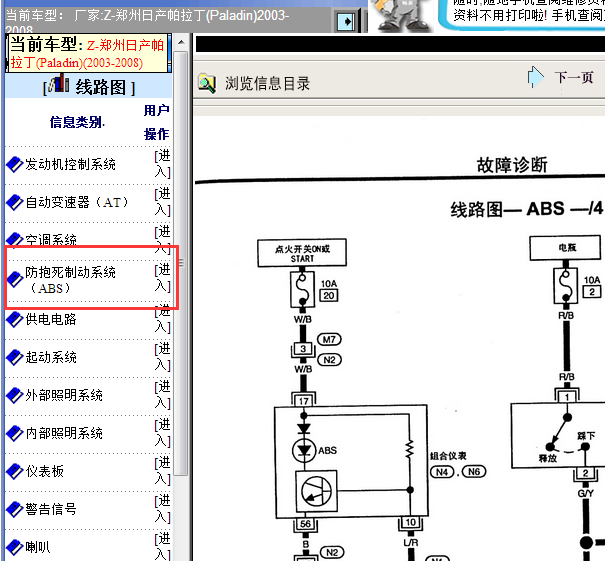Open 发动机控制系统 via its [进入] link
The width and height of the screenshot is (605, 561).
tap(162, 164)
